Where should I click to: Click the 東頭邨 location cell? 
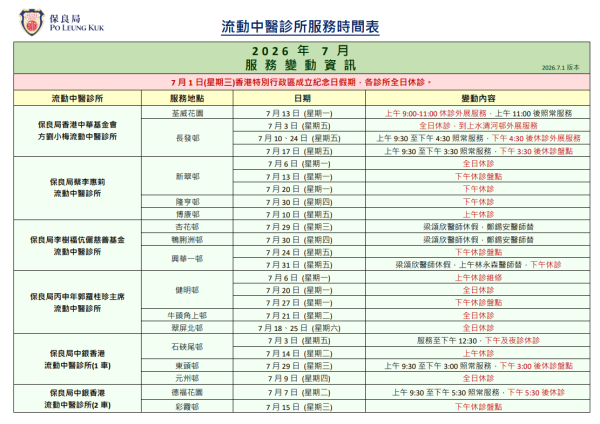coord(187,366)
